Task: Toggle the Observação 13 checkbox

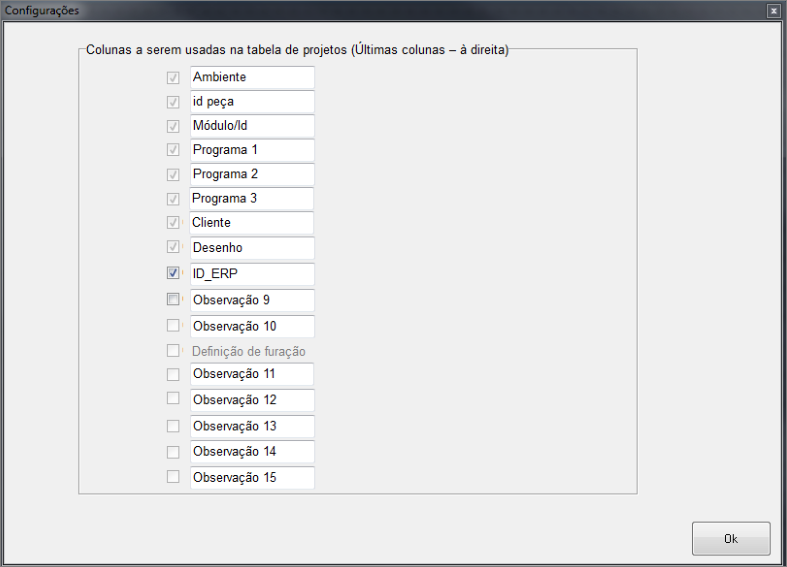Action: pos(173,425)
